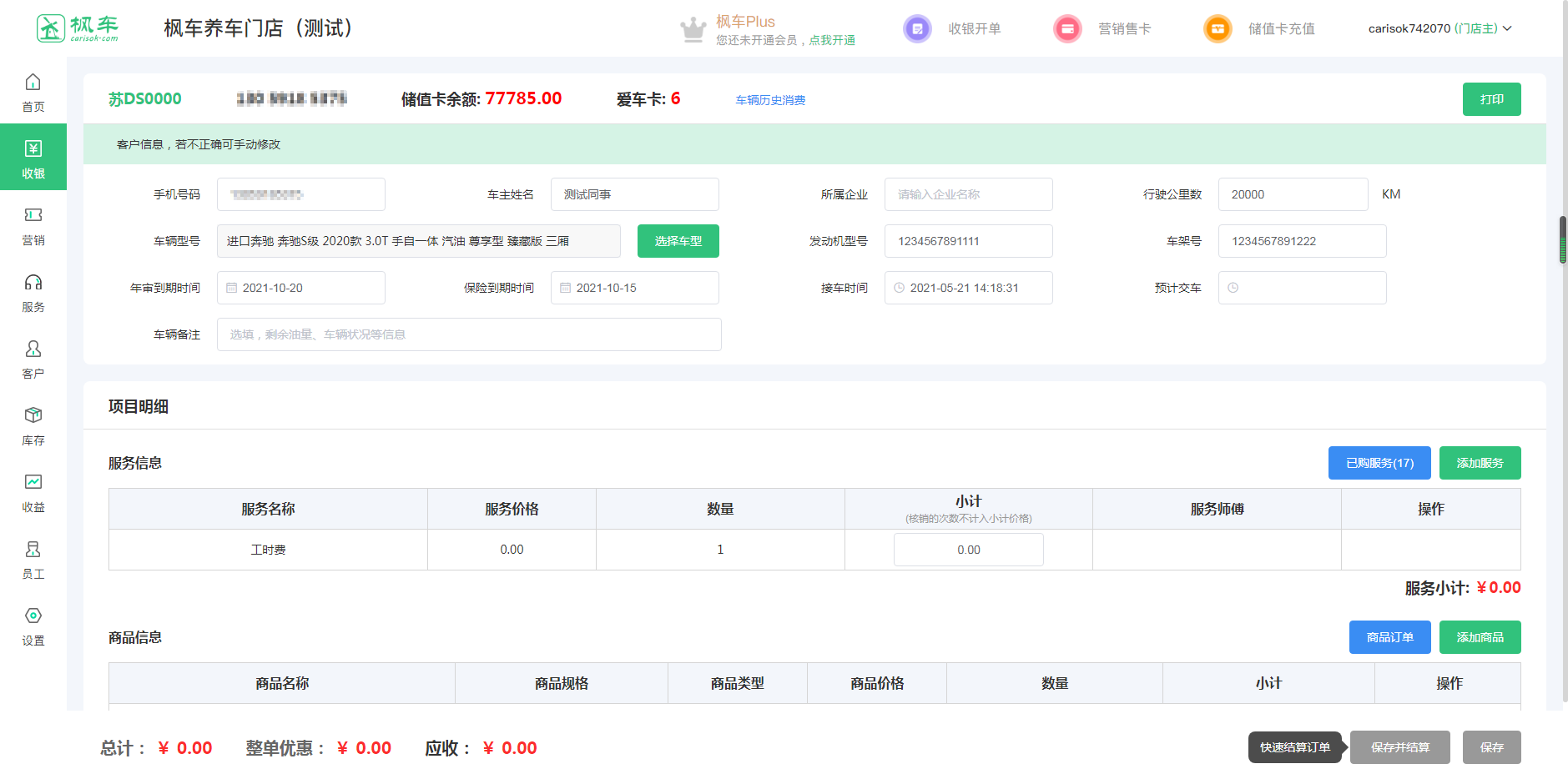Image resolution: width=1568 pixels, height=784 pixels.
Task: Open the 设置 settings sidebar icon
Action: pyautogui.click(x=33, y=616)
